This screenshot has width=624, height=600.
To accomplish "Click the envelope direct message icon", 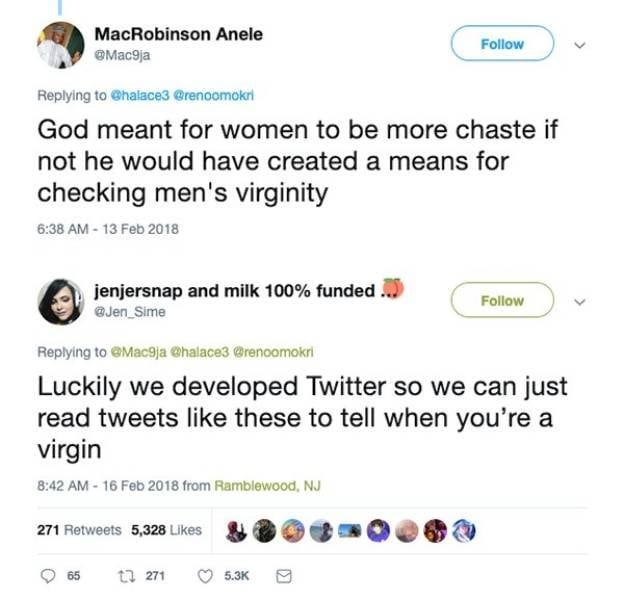I will [283, 576].
